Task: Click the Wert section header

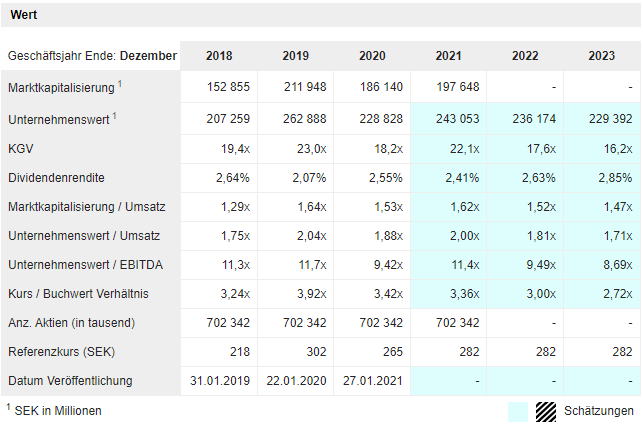Action: point(25,15)
